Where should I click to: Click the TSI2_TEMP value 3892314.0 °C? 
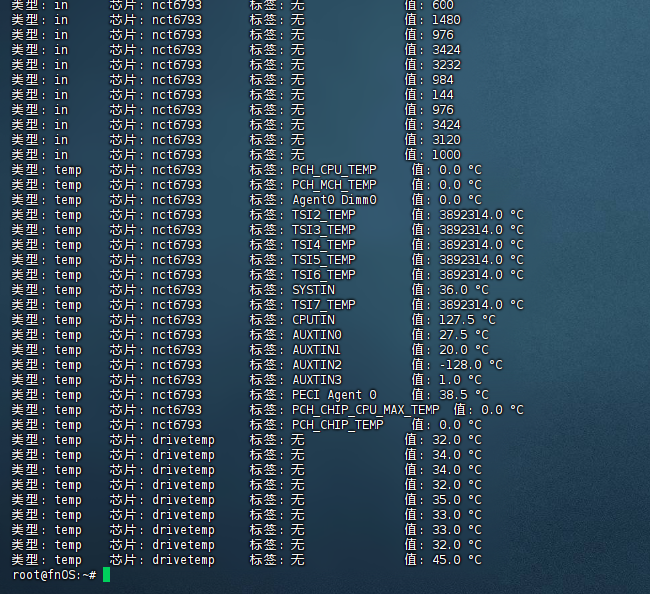[481, 215]
